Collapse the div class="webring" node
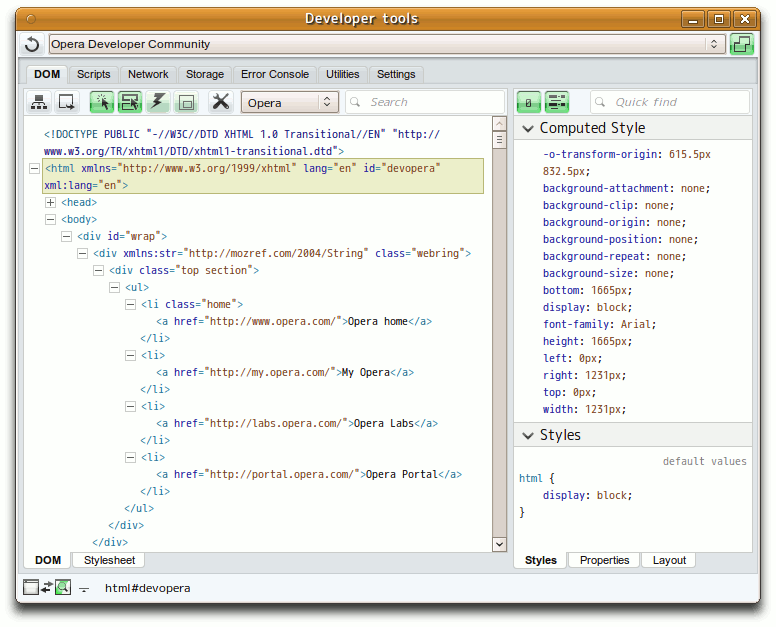This screenshot has height=627, width=776. [82, 254]
